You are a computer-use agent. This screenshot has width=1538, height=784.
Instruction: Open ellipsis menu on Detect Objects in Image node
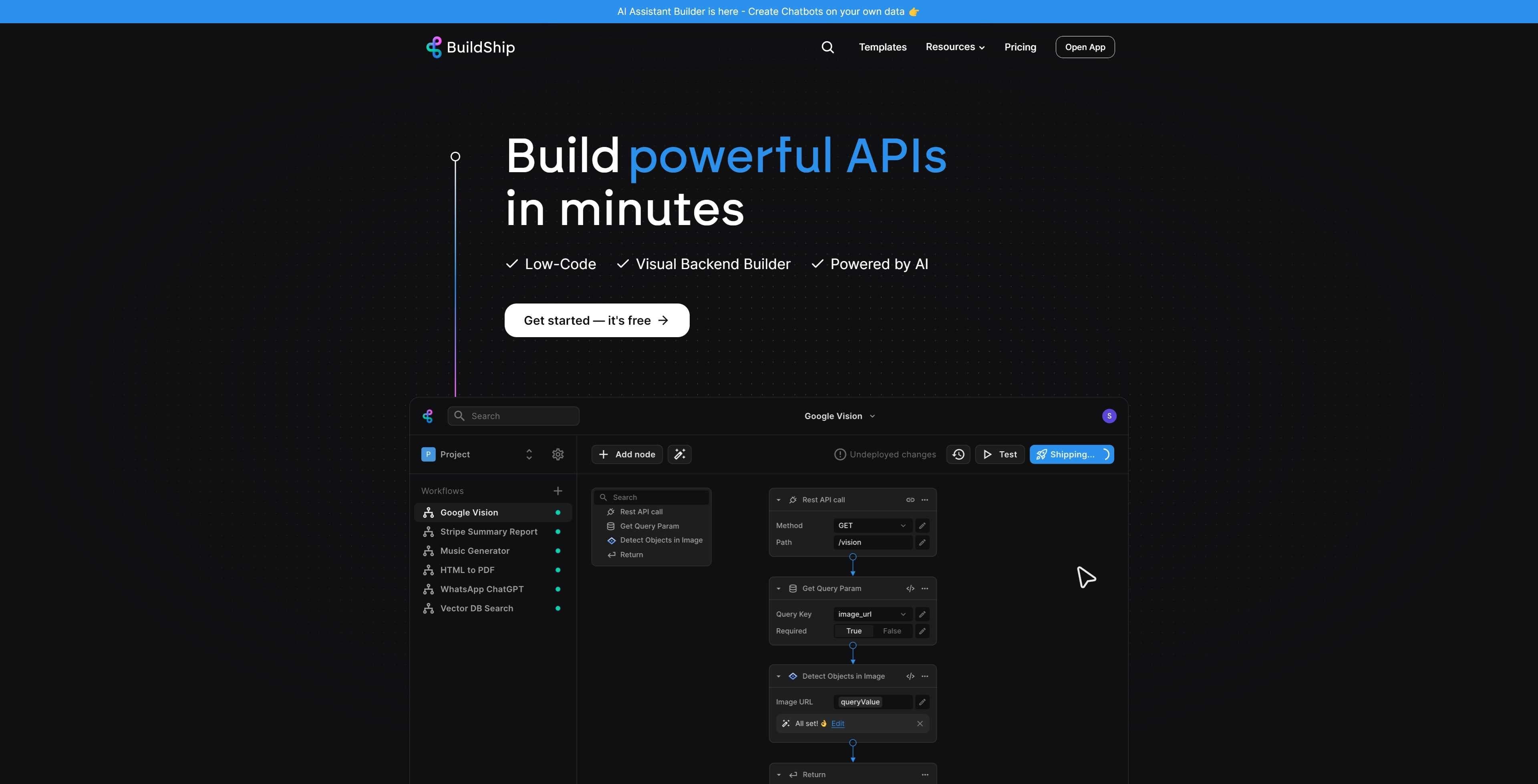925,676
